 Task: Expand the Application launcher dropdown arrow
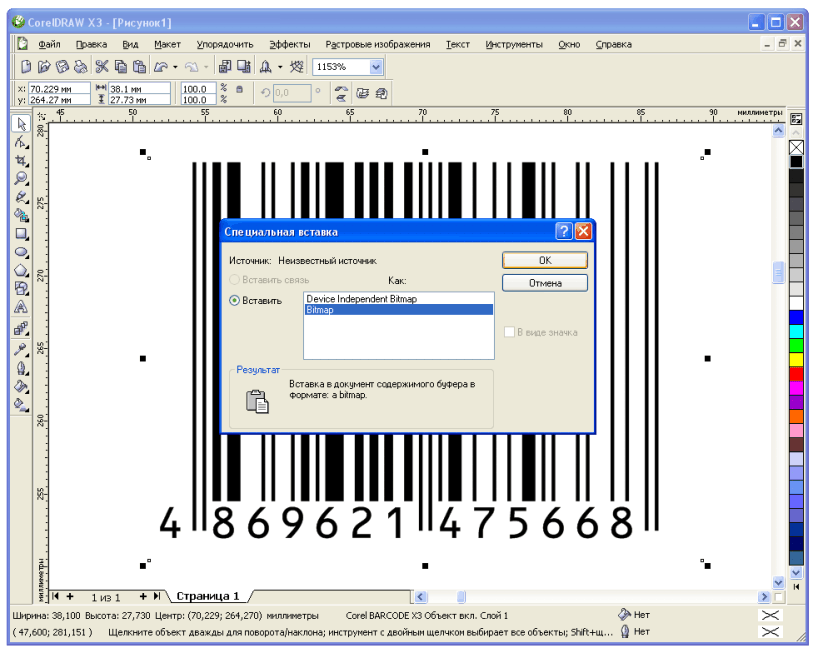pyautogui.click(x=280, y=67)
